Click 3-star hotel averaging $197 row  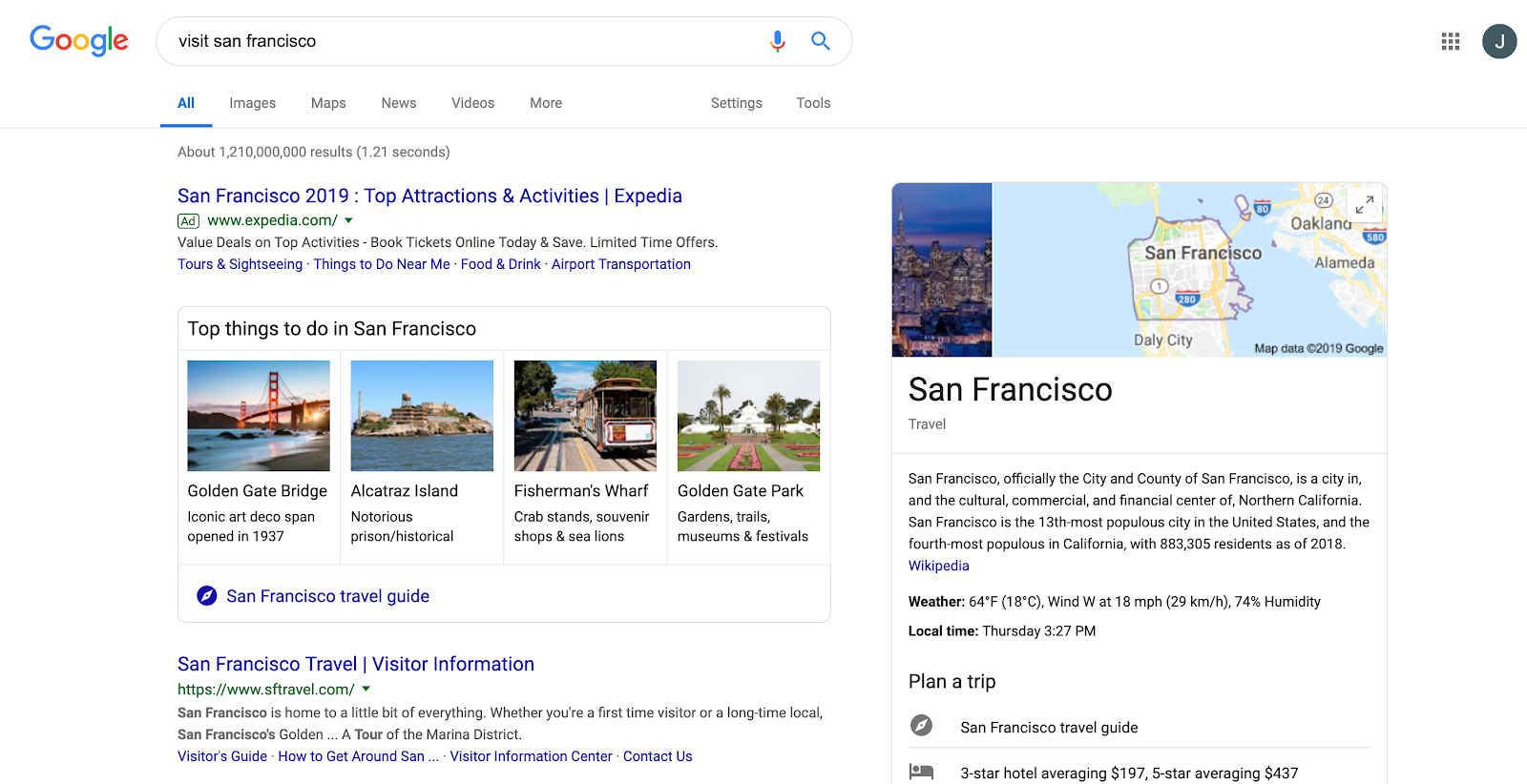(1129, 773)
